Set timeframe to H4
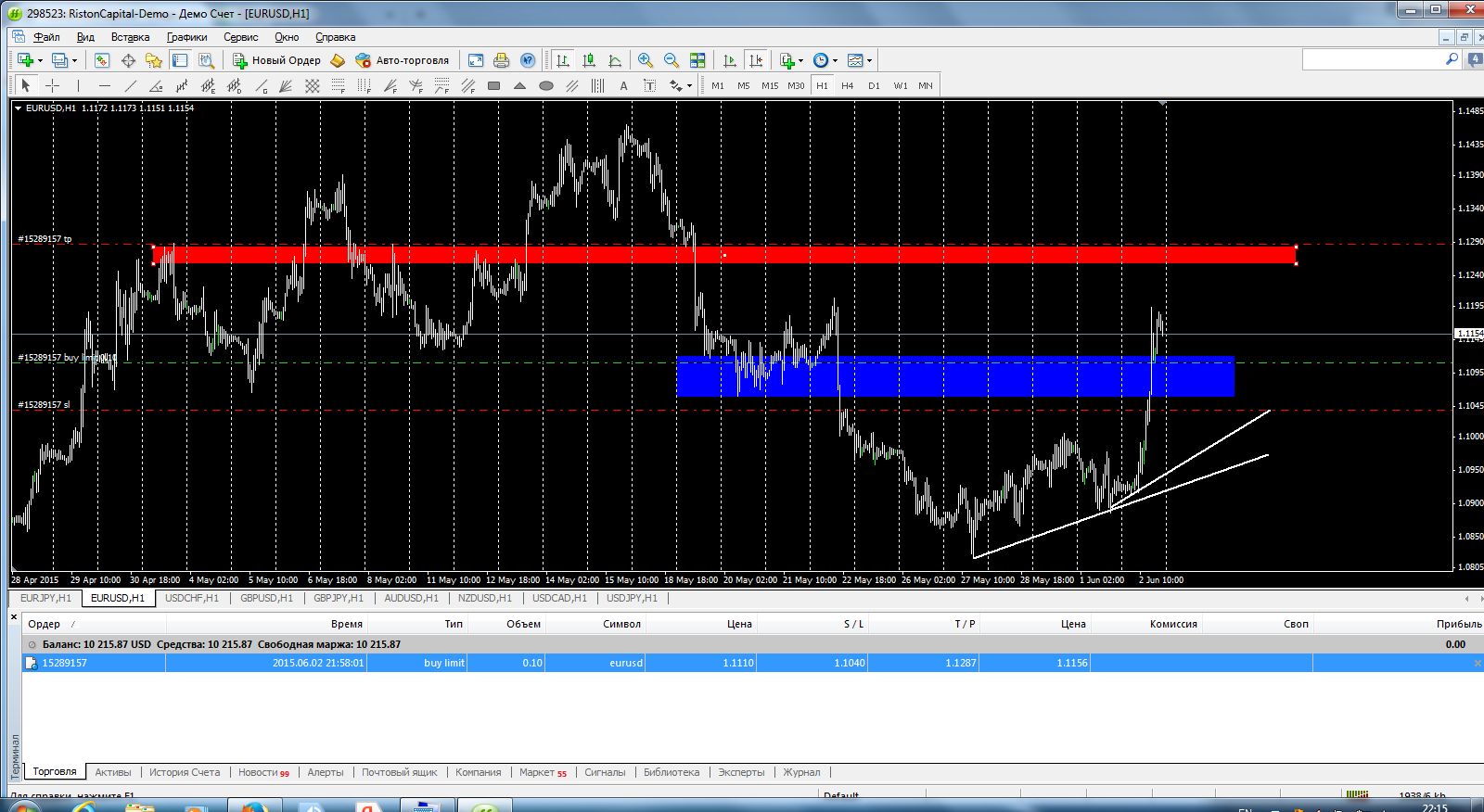1484x812 pixels. tap(848, 85)
